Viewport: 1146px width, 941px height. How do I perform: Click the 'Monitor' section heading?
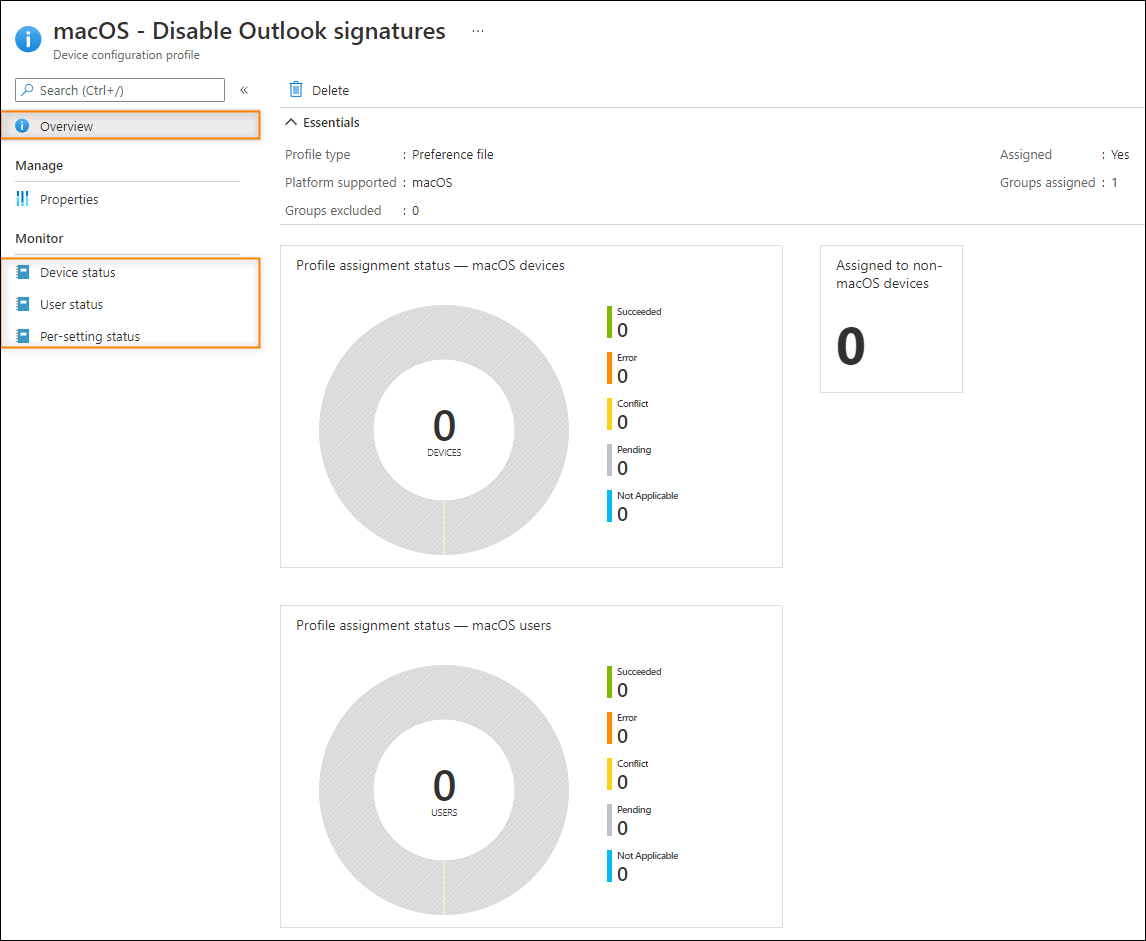coord(39,238)
